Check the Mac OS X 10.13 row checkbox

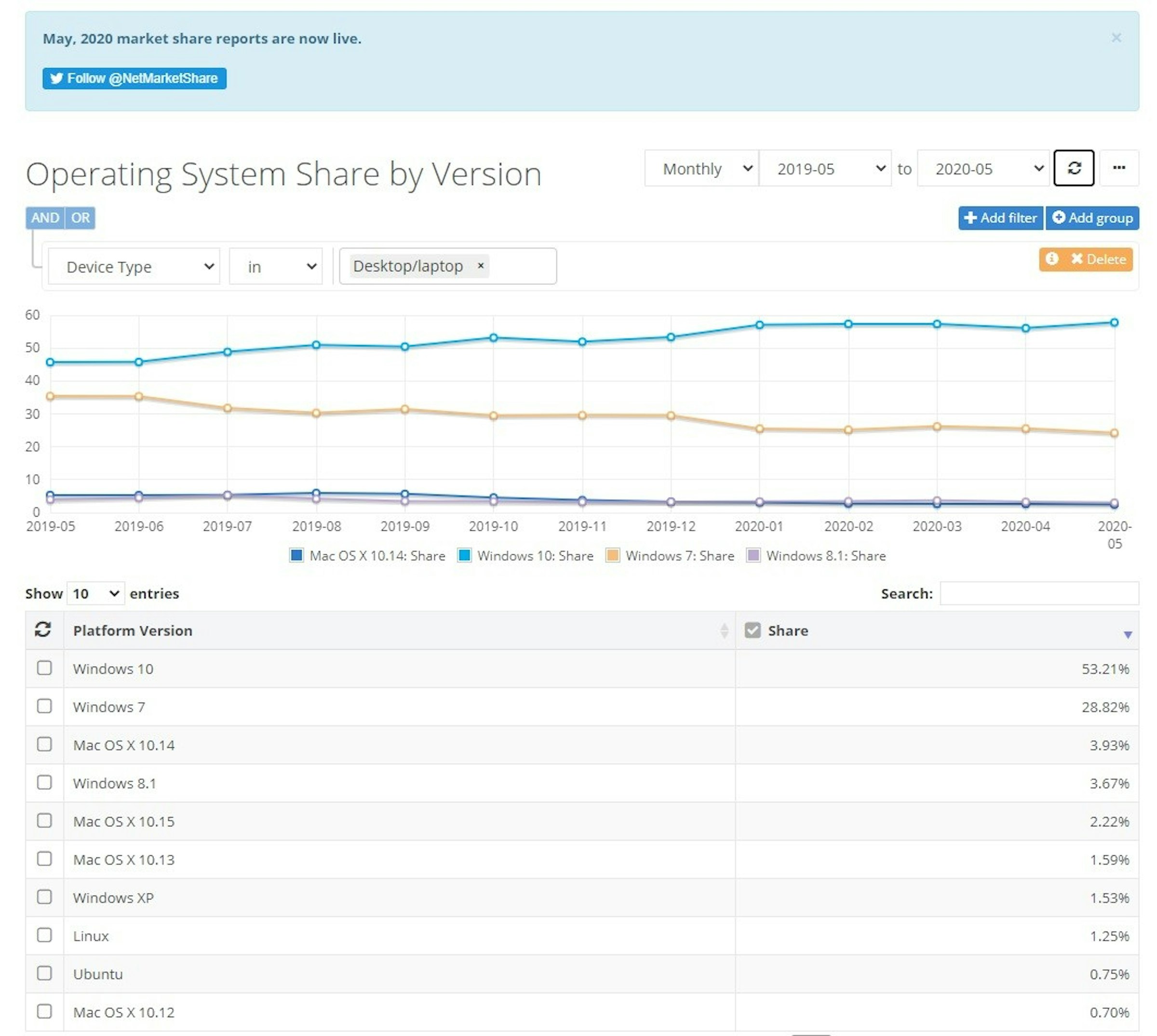[44, 858]
